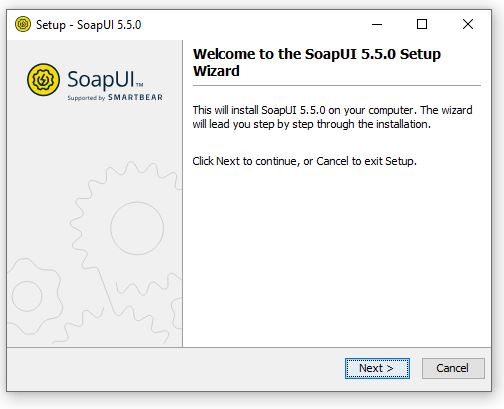
Task: Click the SoapUI icon in title bar
Action: [x=23, y=24]
